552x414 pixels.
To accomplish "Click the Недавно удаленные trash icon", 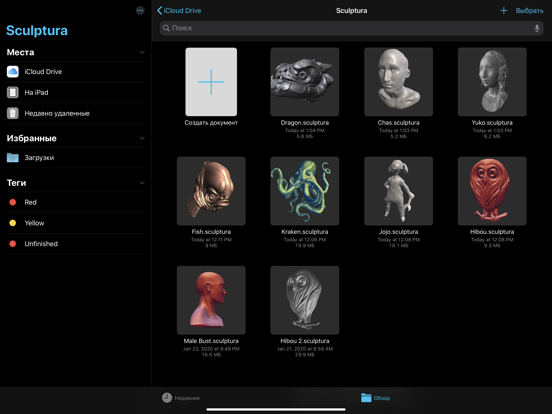I will tap(13, 113).
